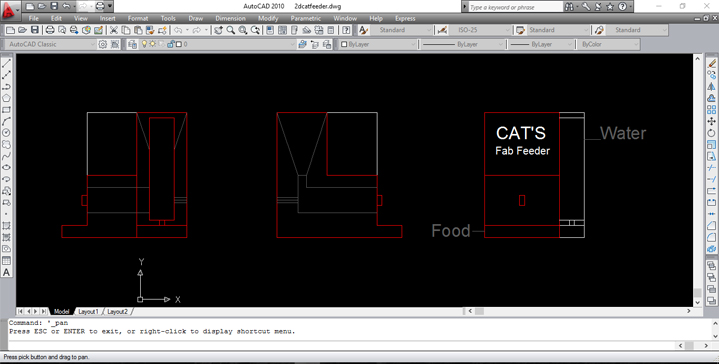Click the 'CAT'S' text in drawing
719x364 pixels.
pyautogui.click(x=521, y=133)
